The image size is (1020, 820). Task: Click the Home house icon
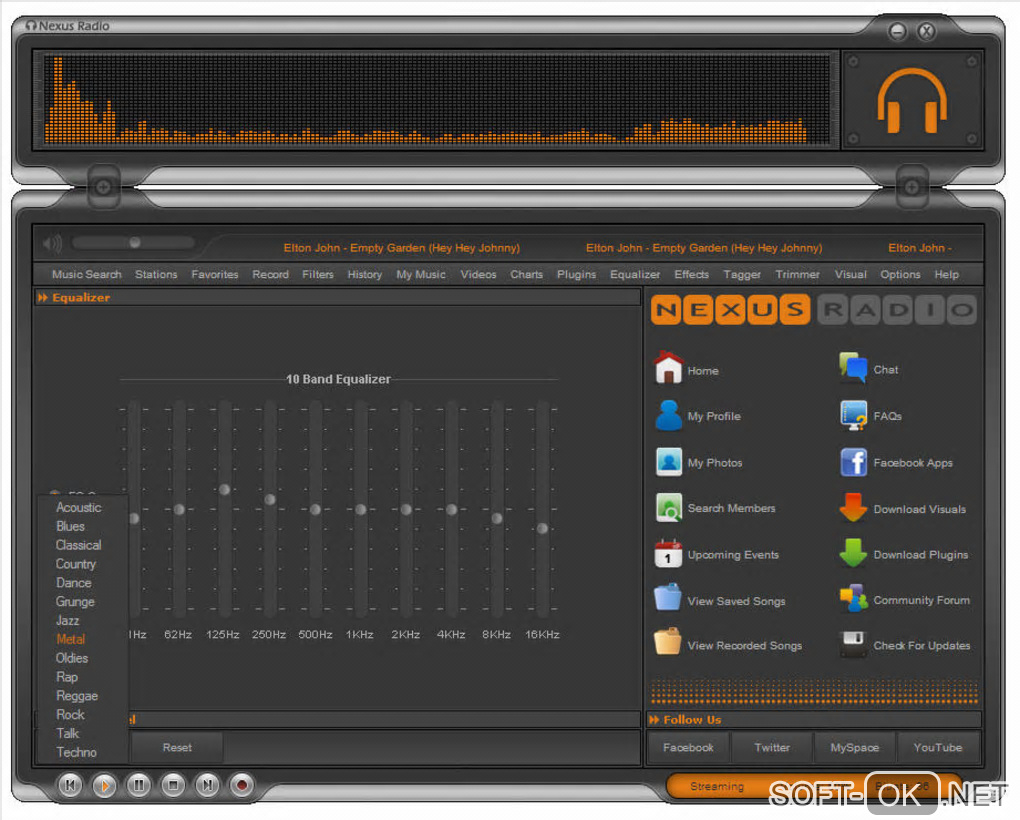click(x=668, y=367)
